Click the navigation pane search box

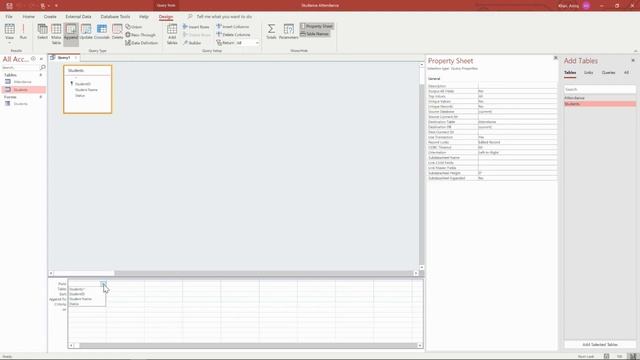pyautogui.click(x=20, y=67)
